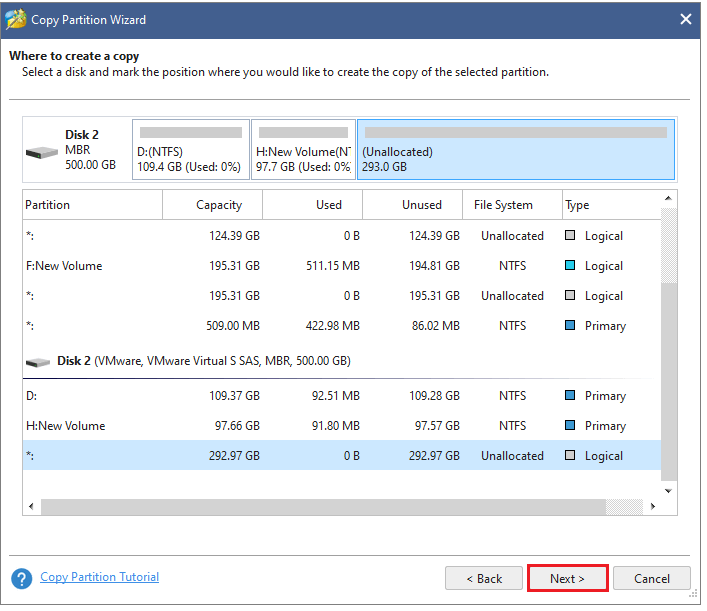Click the 92.51 MB used value
The image size is (707, 611).
(336, 395)
